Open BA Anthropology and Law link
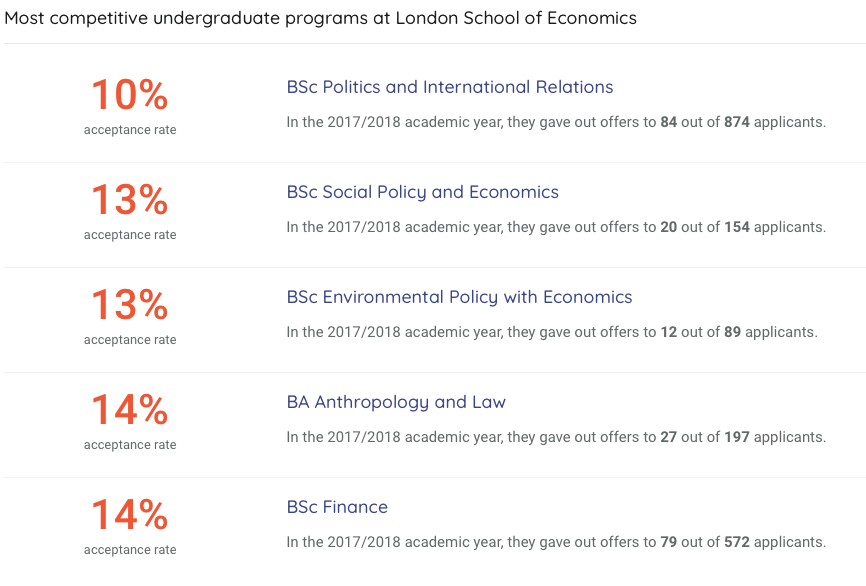866x586 pixels. coord(396,402)
